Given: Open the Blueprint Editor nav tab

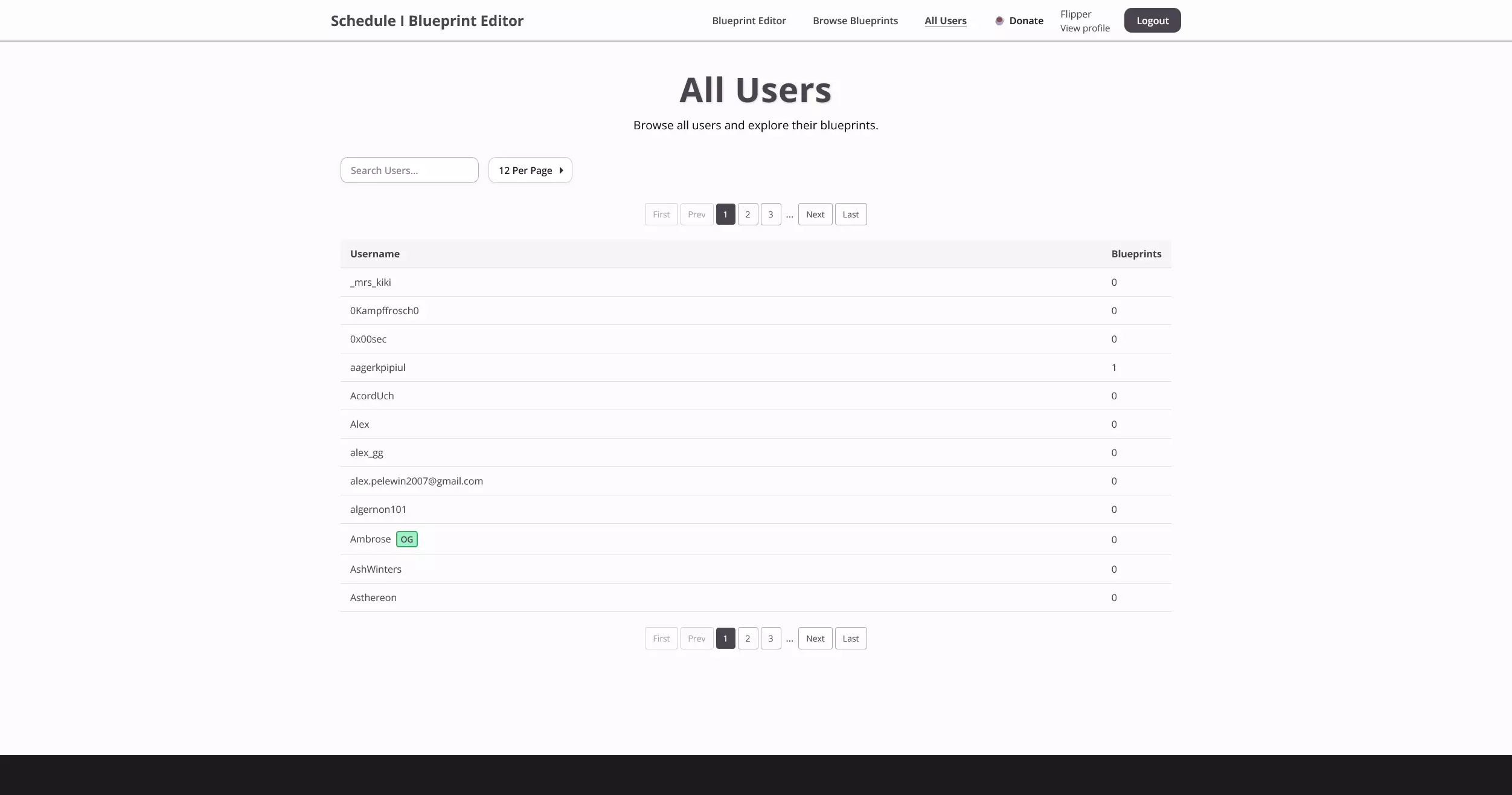Looking at the screenshot, I should (749, 21).
